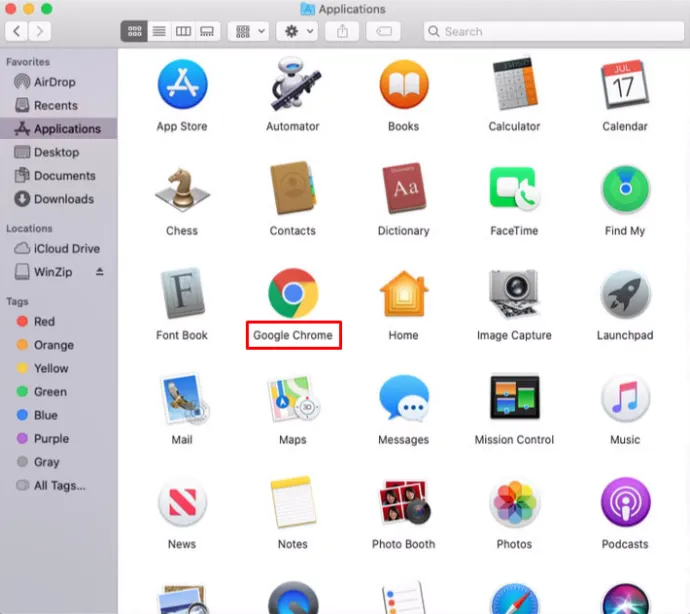Select the Yellow tag

click(x=59, y=368)
